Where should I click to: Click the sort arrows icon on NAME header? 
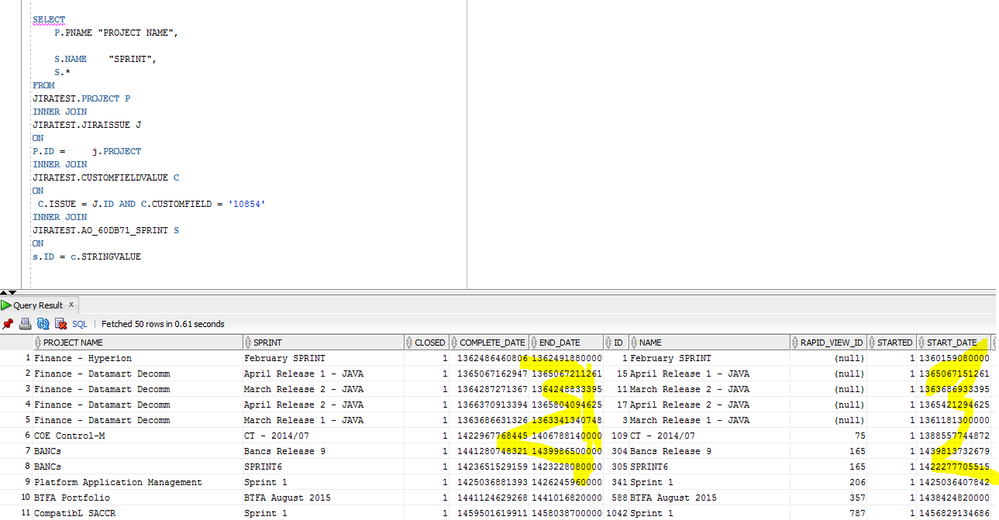pyautogui.click(x=633, y=342)
